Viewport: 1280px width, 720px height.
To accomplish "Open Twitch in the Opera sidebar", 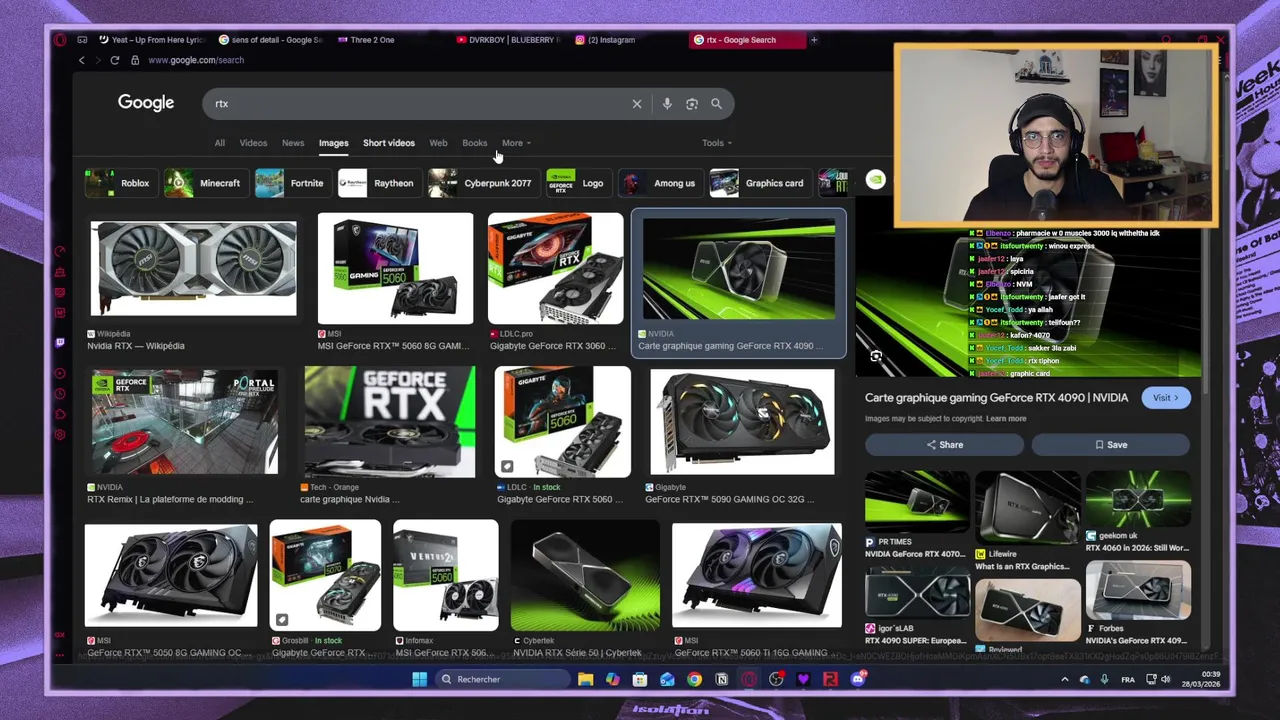I will click(x=60, y=342).
